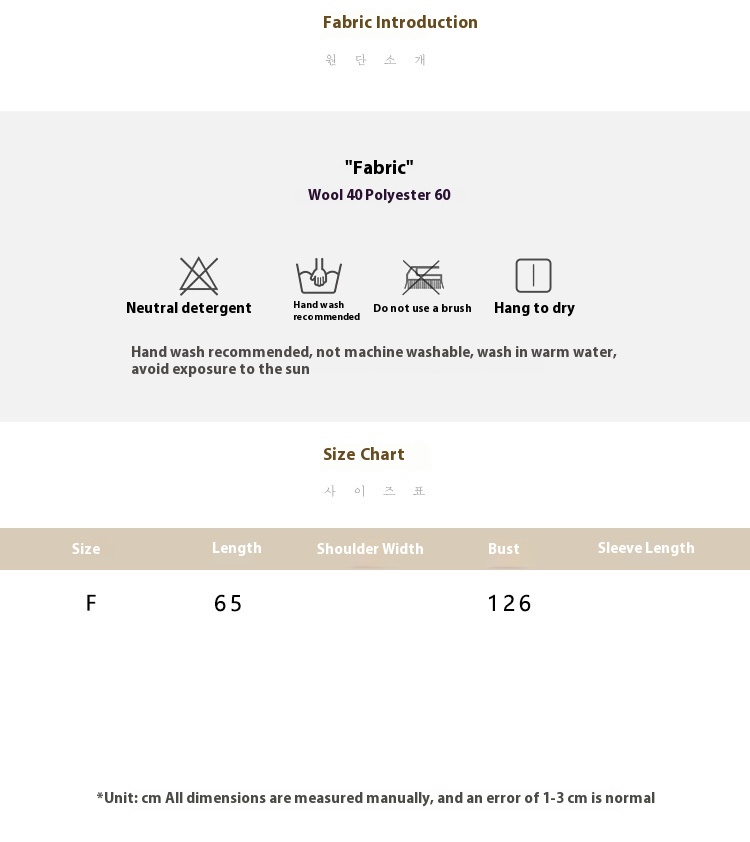Image resolution: width=750 pixels, height=842 pixels.
Task: Click the unit measurement disclaimer note
Action: coord(375,798)
